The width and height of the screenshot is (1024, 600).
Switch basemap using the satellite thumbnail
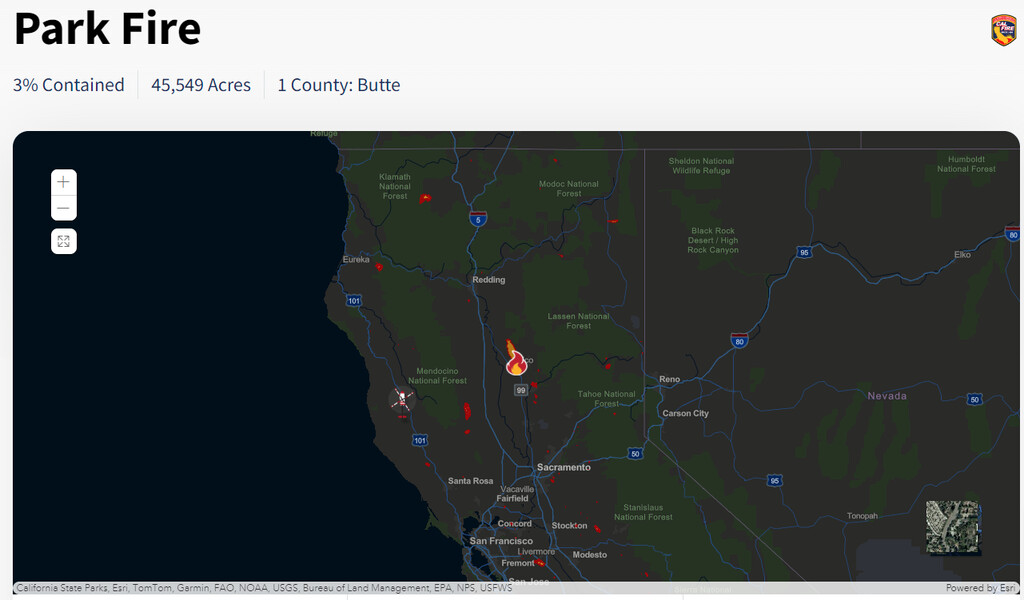point(953,527)
